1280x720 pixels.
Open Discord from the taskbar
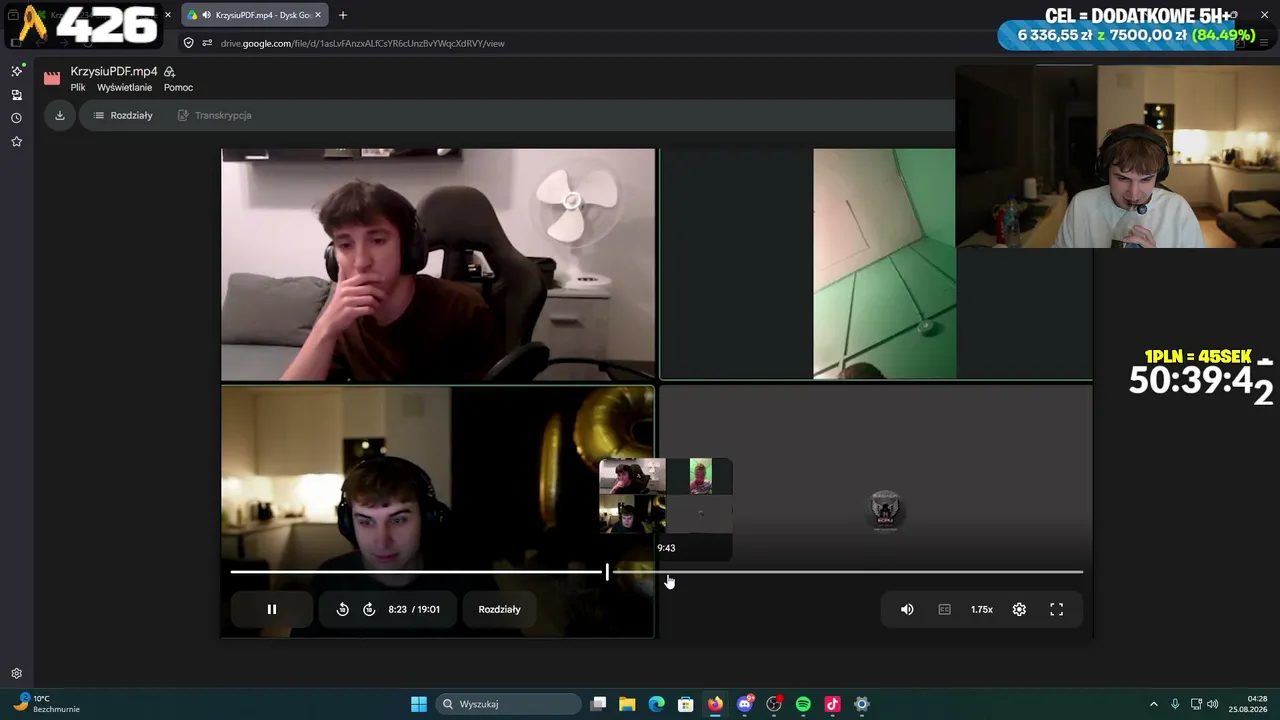click(x=745, y=704)
